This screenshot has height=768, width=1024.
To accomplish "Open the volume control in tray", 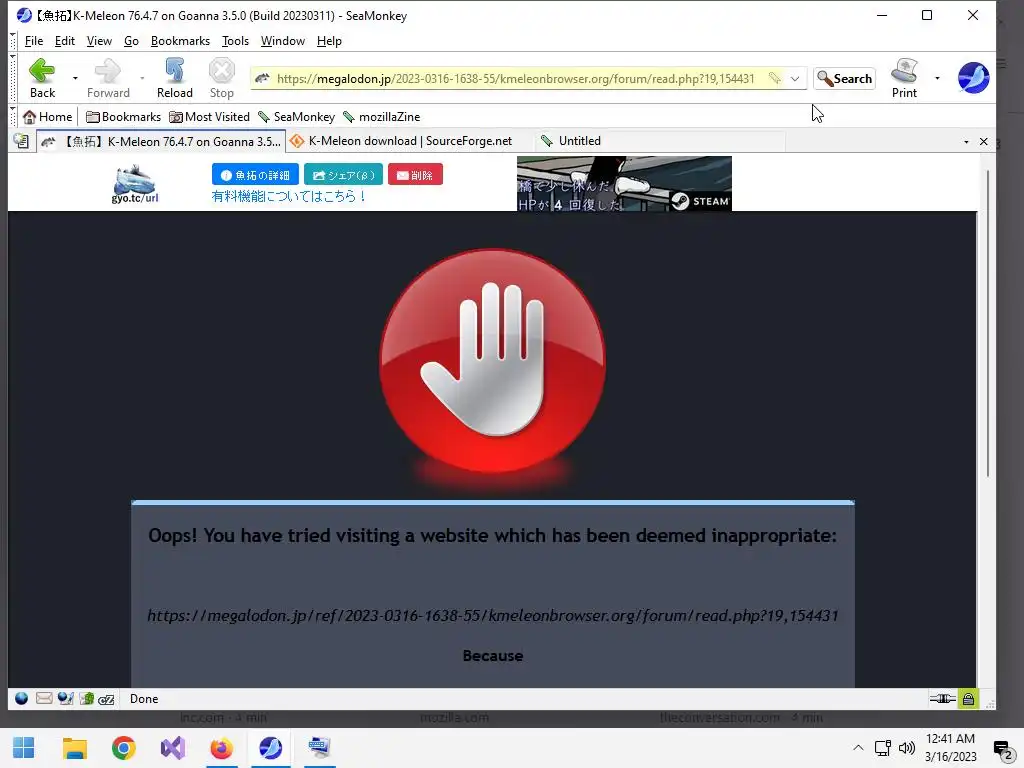I will [x=907, y=748].
